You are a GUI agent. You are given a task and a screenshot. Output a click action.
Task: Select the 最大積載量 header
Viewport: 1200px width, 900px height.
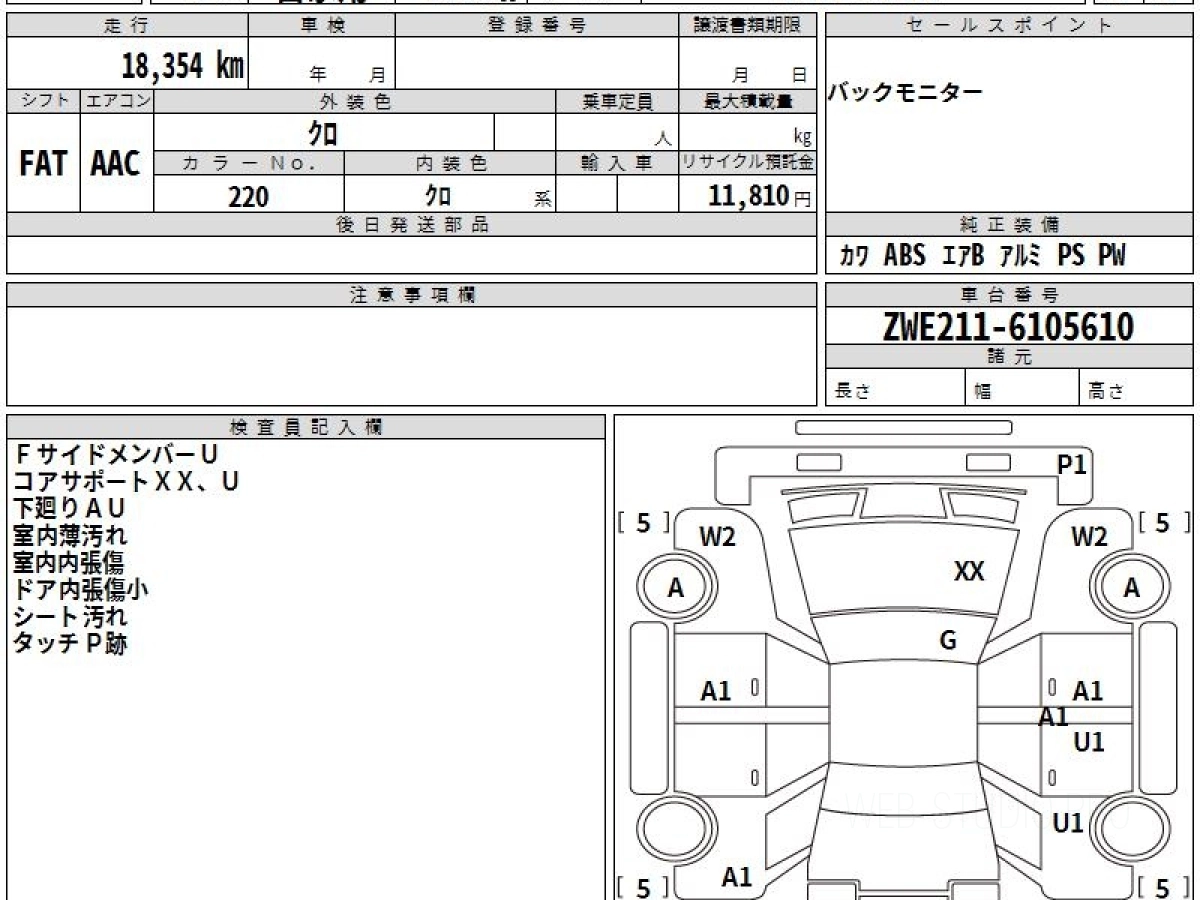(747, 101)
